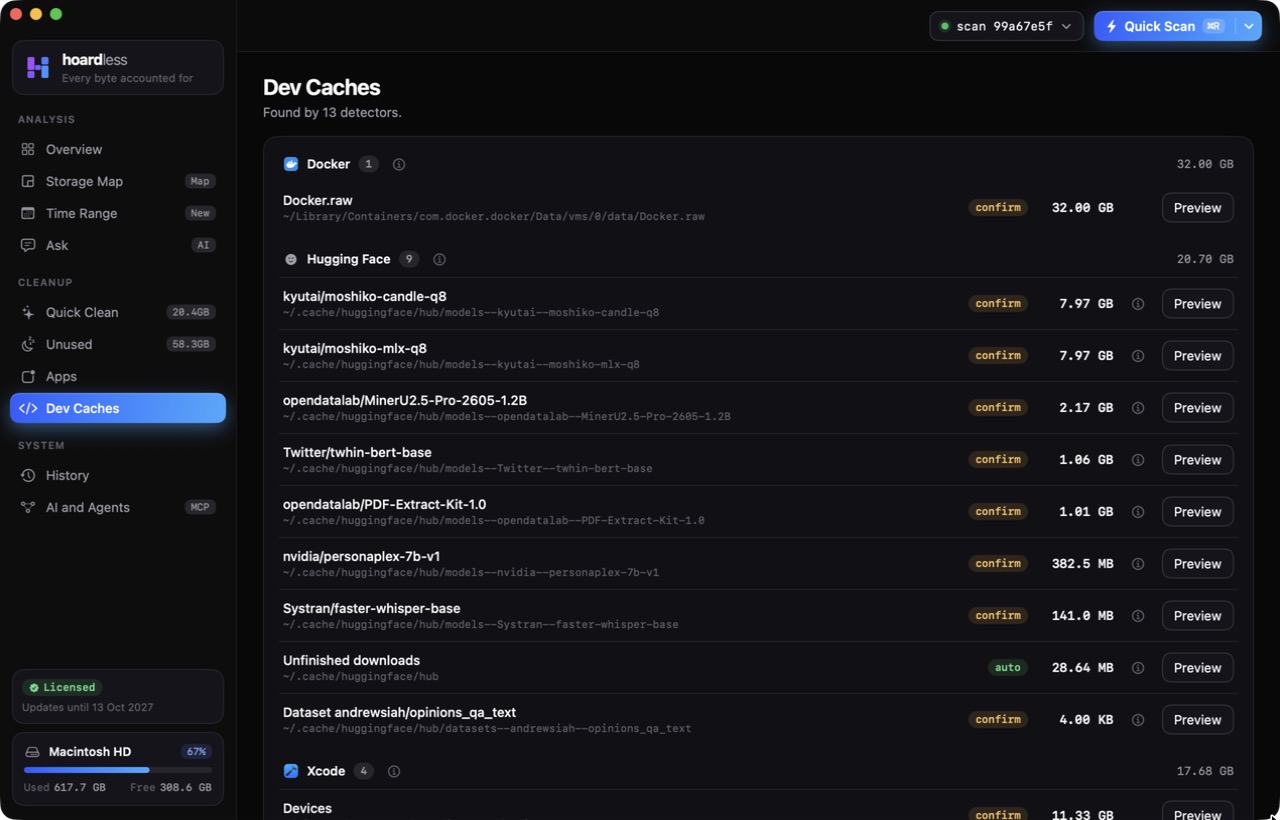
Task: Show info for kyutai/moshiko-mlx-q8
Action: 1138,356
